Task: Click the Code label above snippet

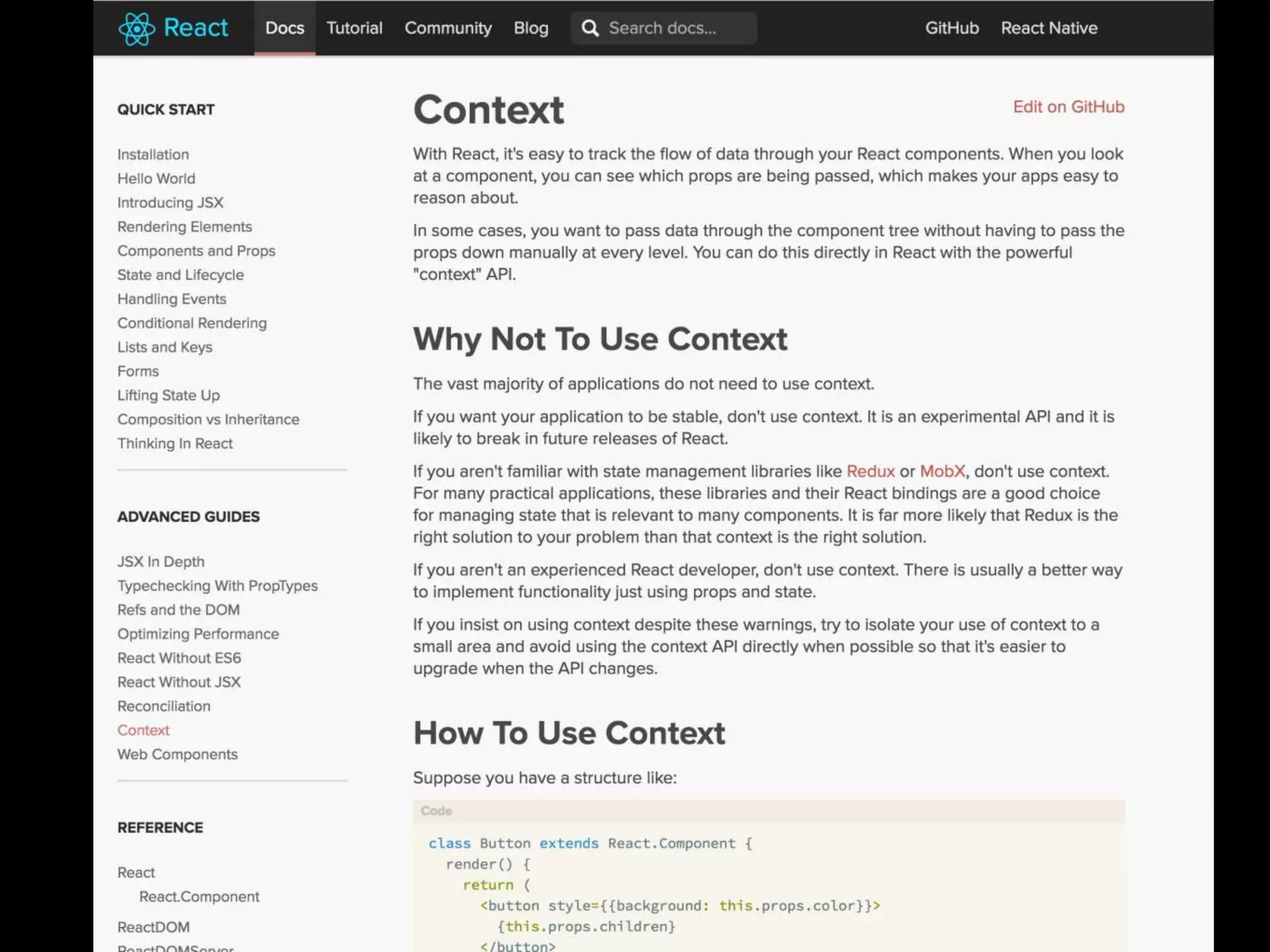Action: (x=437, y=811)
